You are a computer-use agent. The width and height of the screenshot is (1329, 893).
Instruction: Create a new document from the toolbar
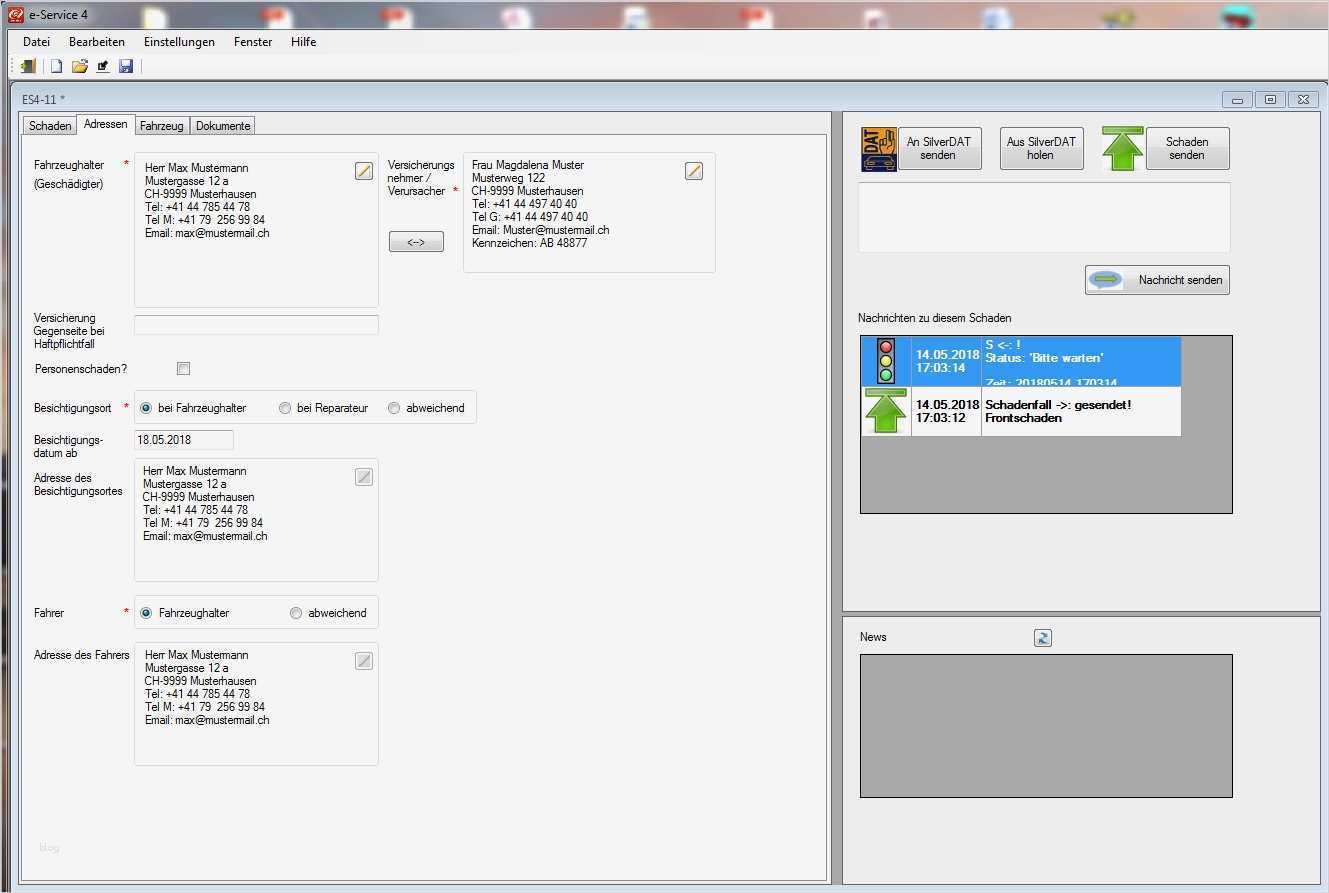coord(56,66)
